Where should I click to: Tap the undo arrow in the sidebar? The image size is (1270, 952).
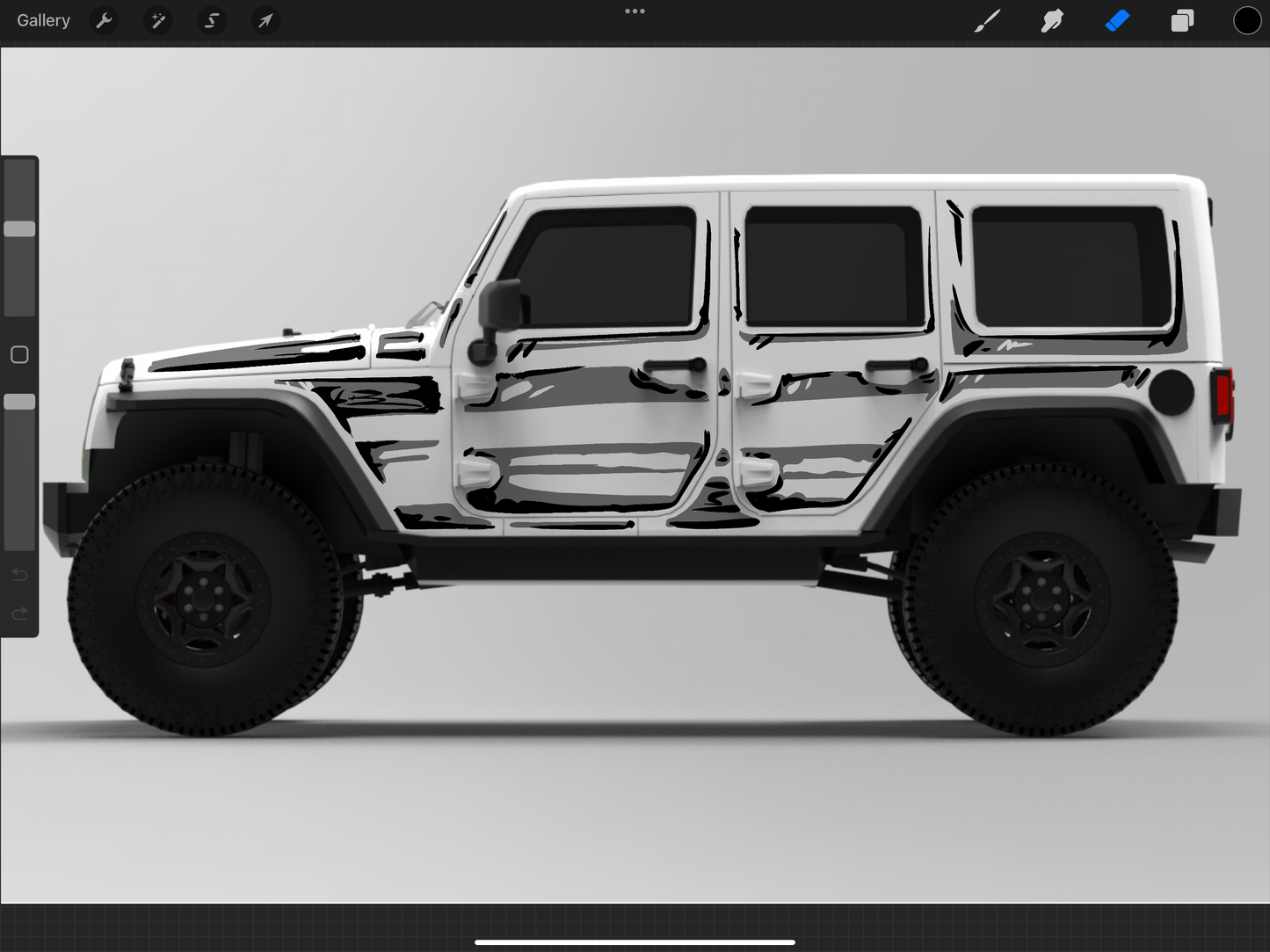click(x=19, y=574)
